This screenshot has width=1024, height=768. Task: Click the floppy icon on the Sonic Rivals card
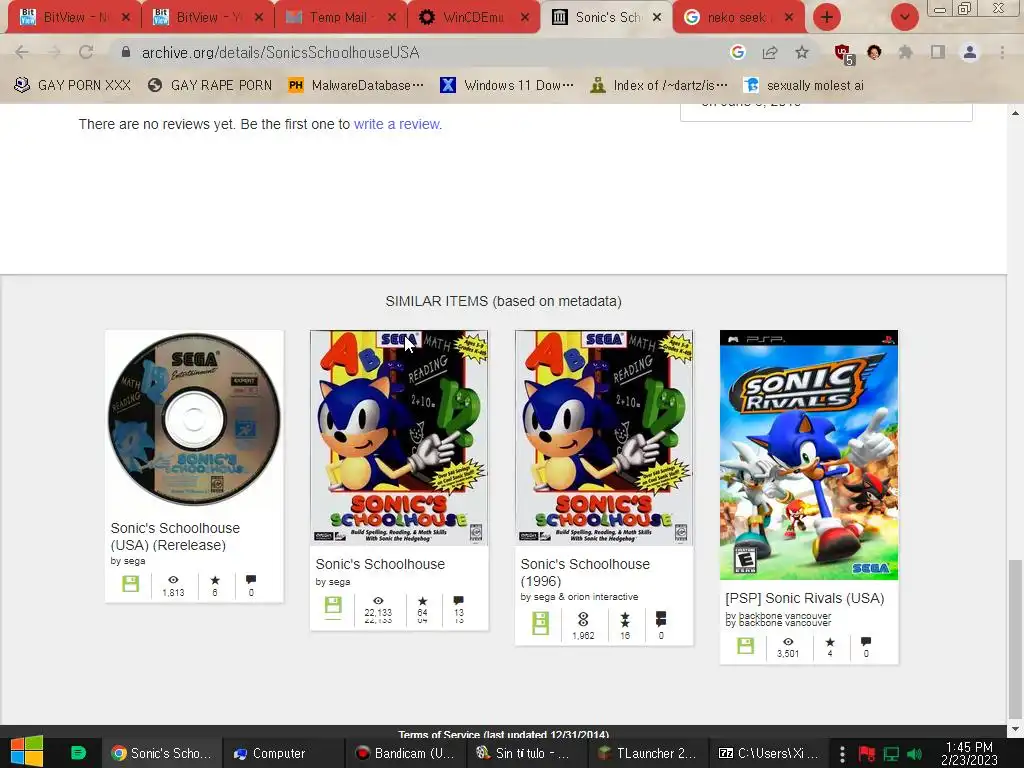click(x=745, y=646)
